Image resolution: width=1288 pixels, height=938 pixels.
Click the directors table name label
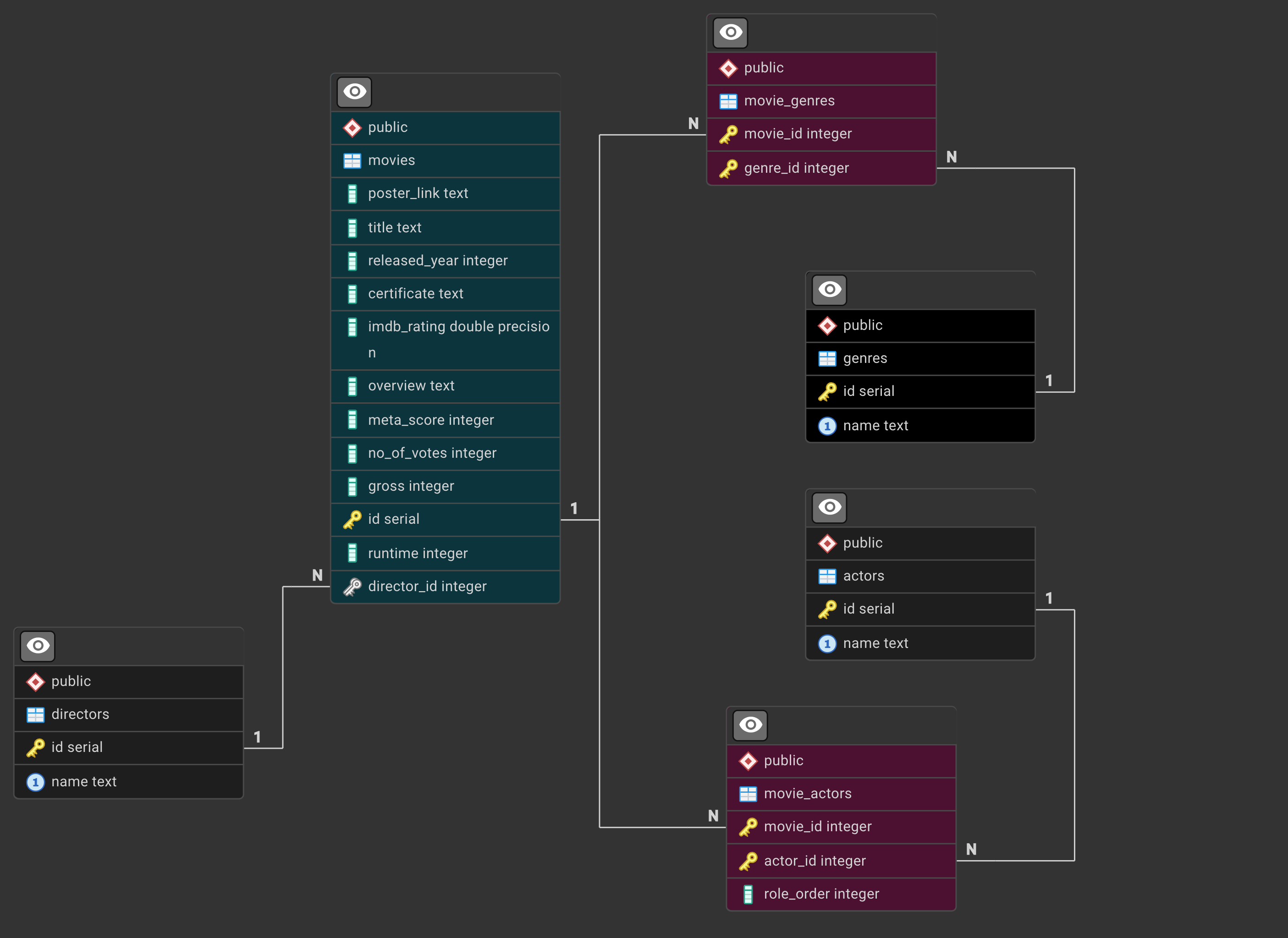click(x=80, y=714)
